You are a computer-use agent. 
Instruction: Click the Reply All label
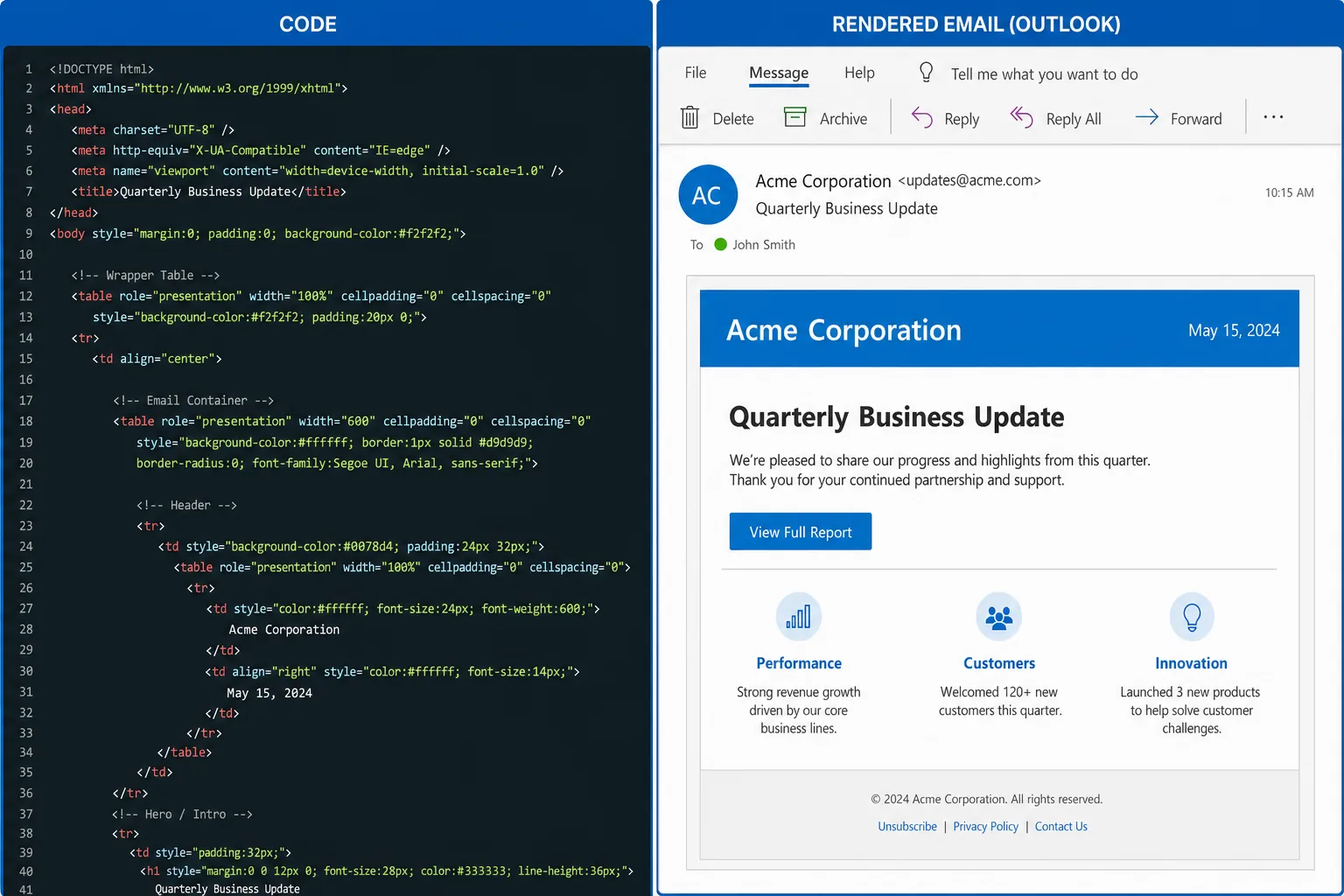point(1074,119)
